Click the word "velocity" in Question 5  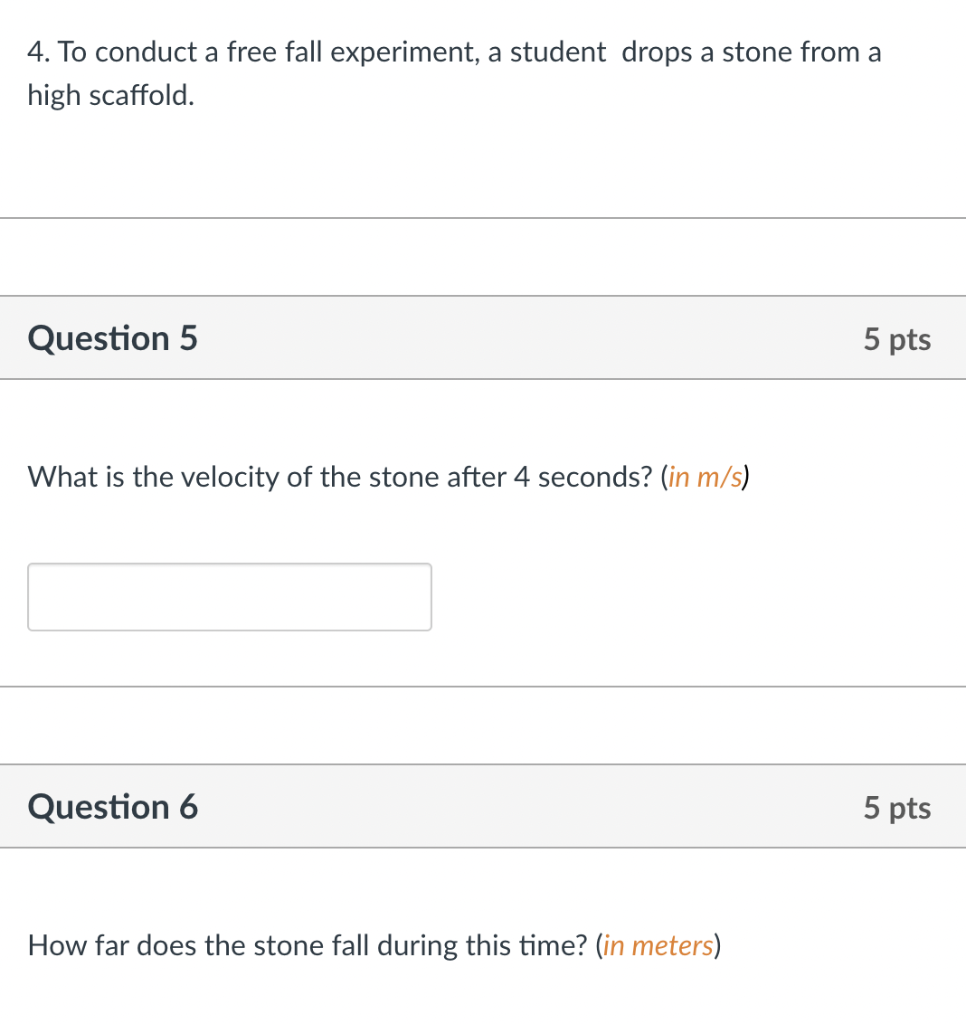pyautogui.click(x=231, y=477)
